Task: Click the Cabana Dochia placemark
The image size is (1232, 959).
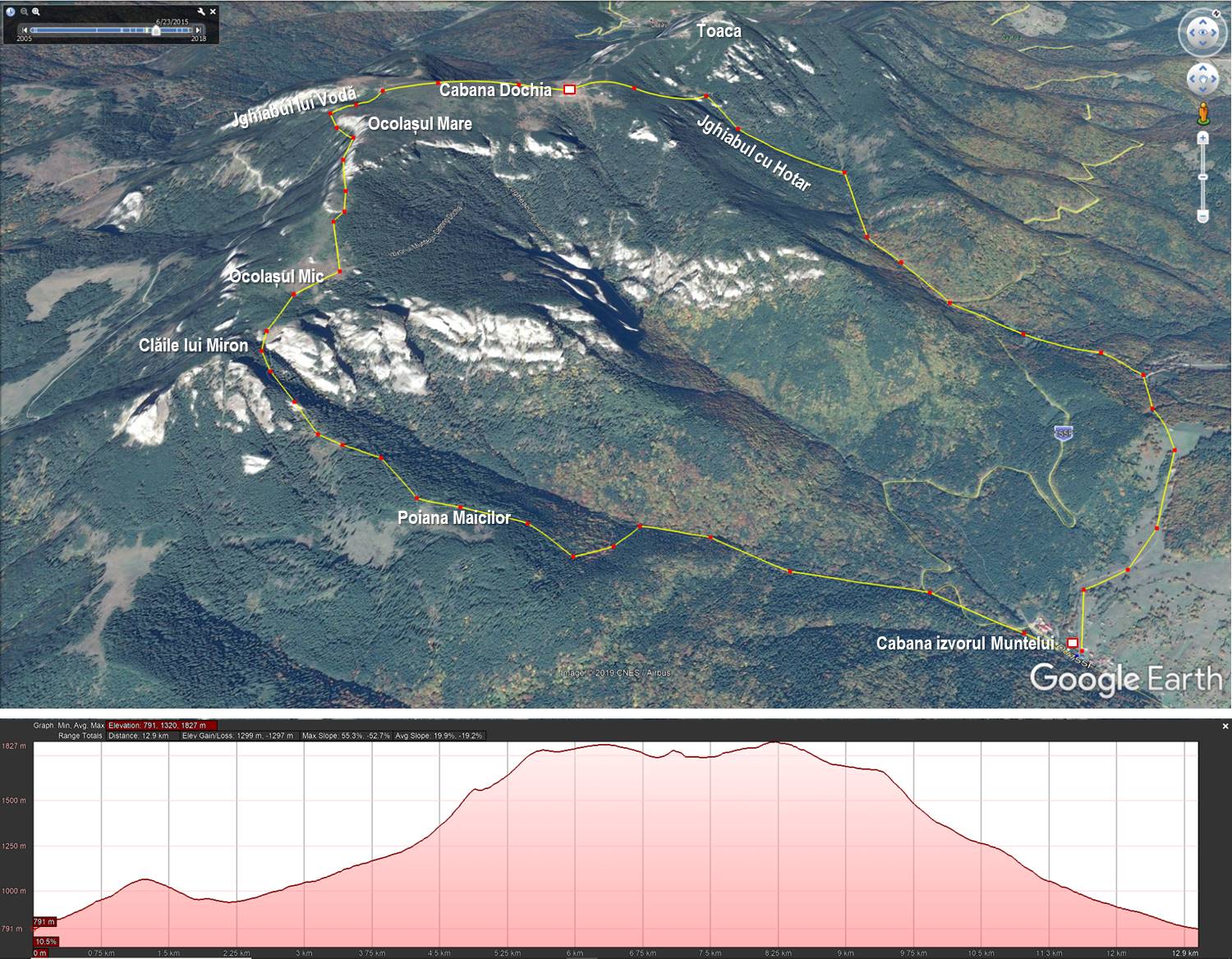Action: 569,89
